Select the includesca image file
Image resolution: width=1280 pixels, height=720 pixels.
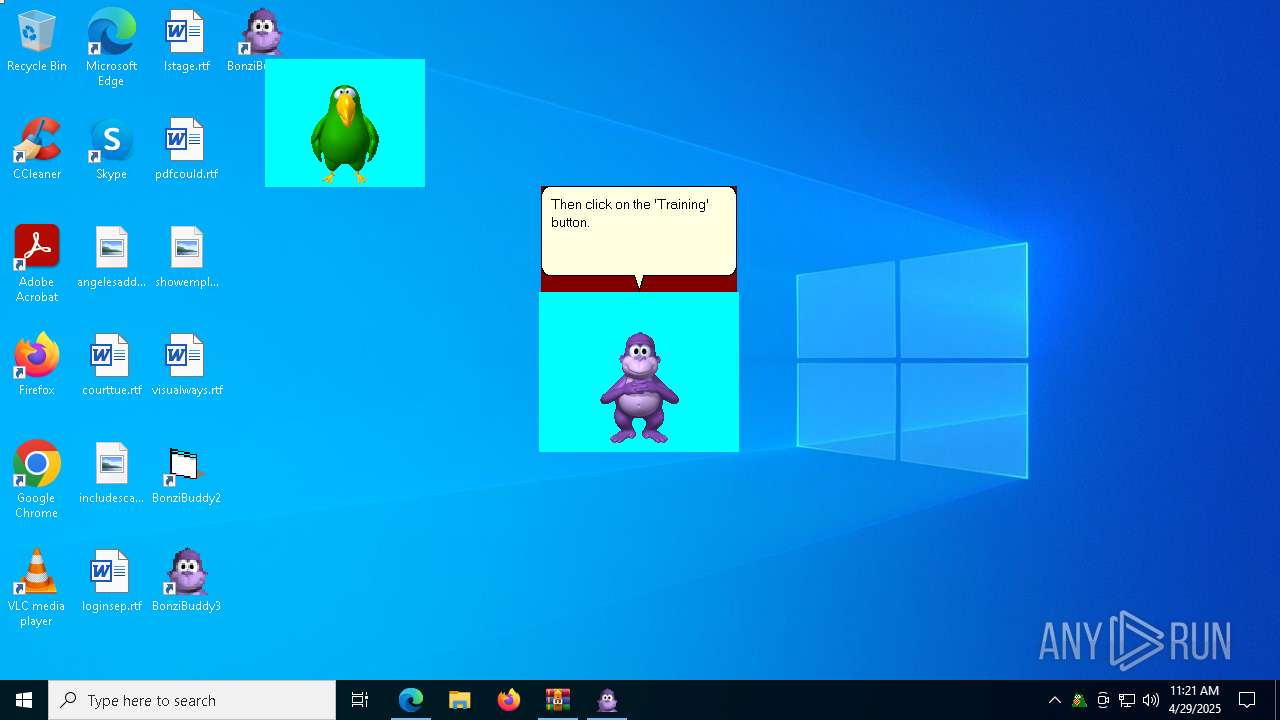111,474
